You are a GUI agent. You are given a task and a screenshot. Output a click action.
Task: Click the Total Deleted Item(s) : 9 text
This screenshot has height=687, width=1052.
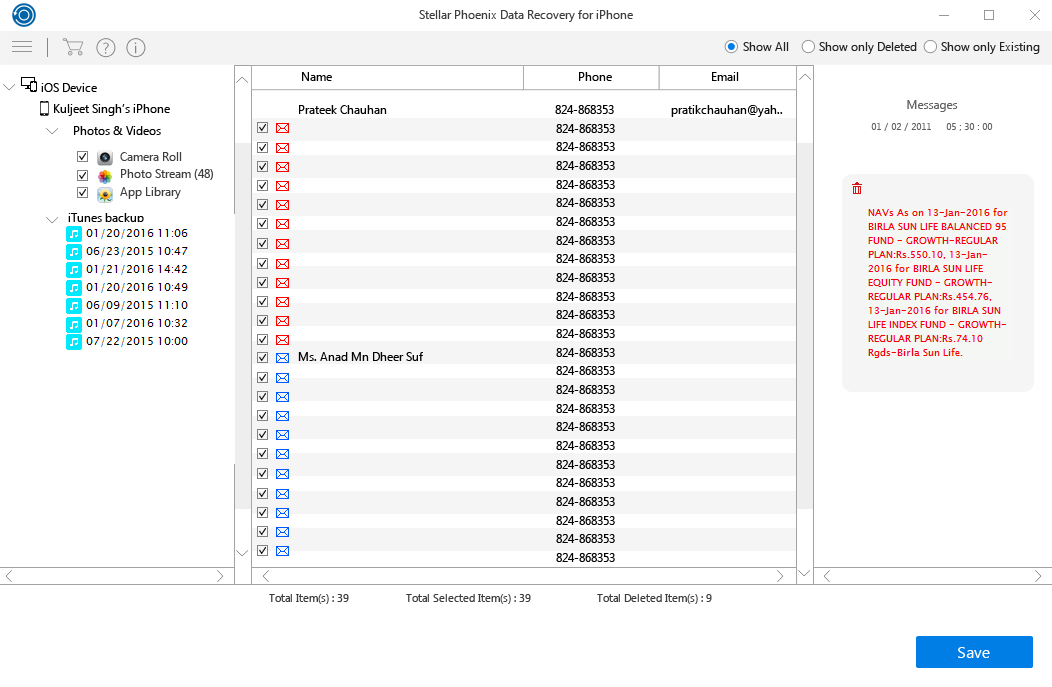(654, 598)
